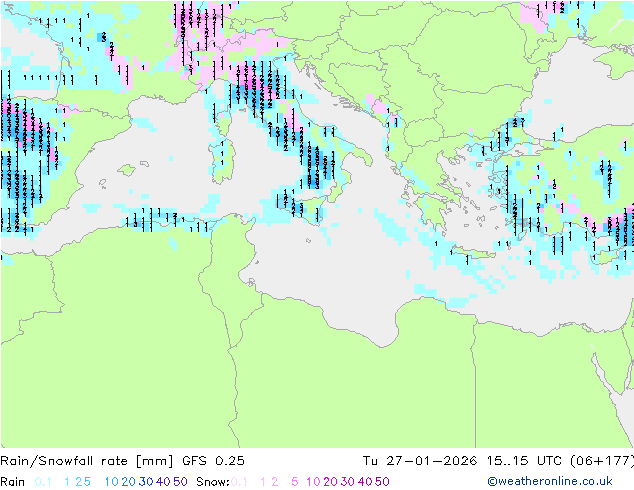
Task: Pick the 40 value in Snow legend
Action: pos(365,482)
